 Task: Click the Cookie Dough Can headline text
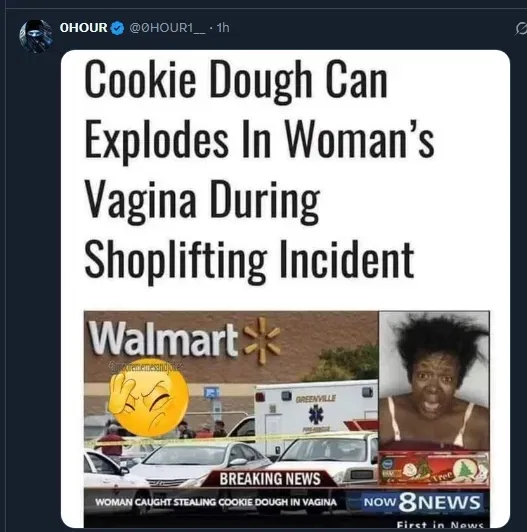tap(236, 81)
